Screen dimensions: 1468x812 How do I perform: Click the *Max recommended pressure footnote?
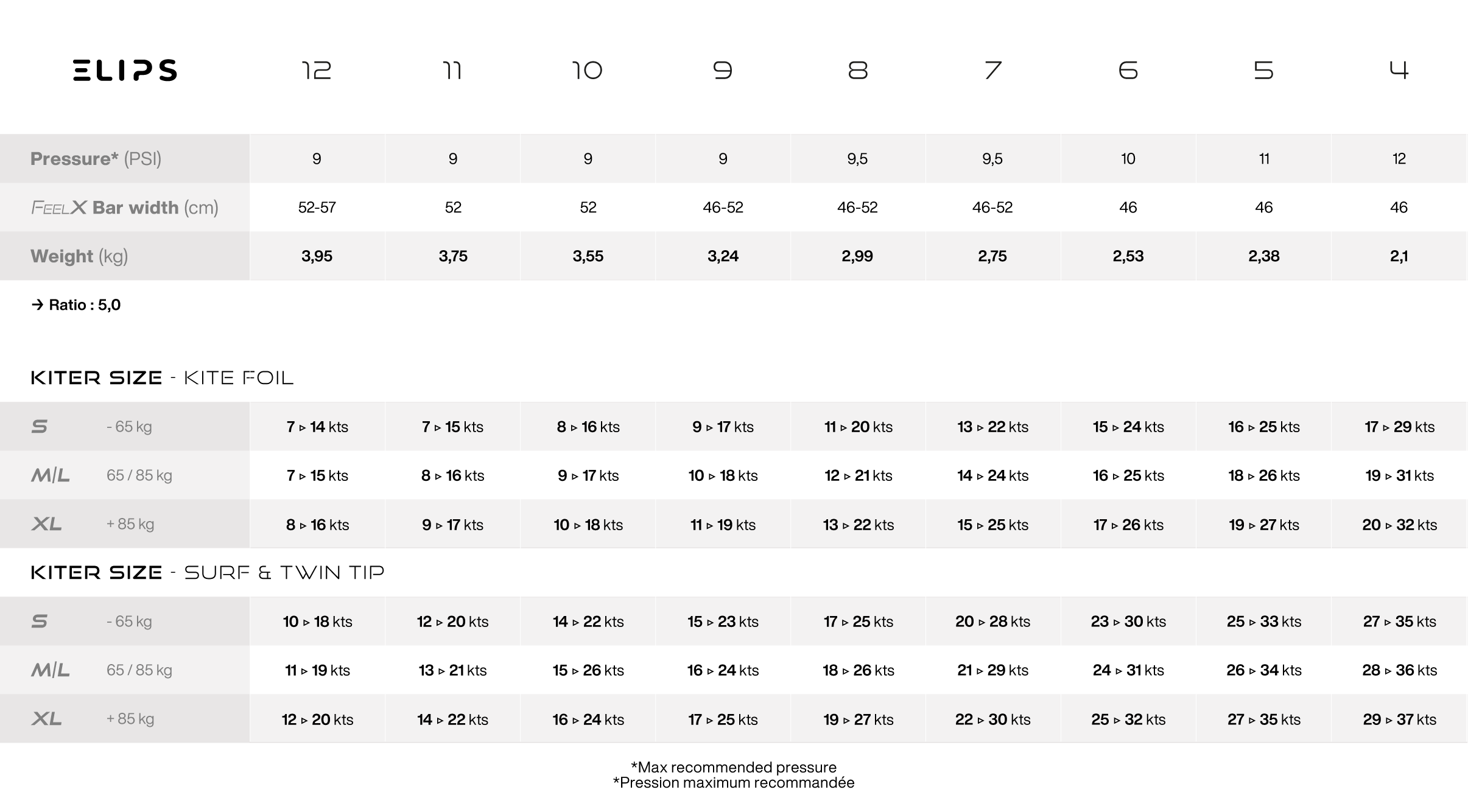[734, 767]
